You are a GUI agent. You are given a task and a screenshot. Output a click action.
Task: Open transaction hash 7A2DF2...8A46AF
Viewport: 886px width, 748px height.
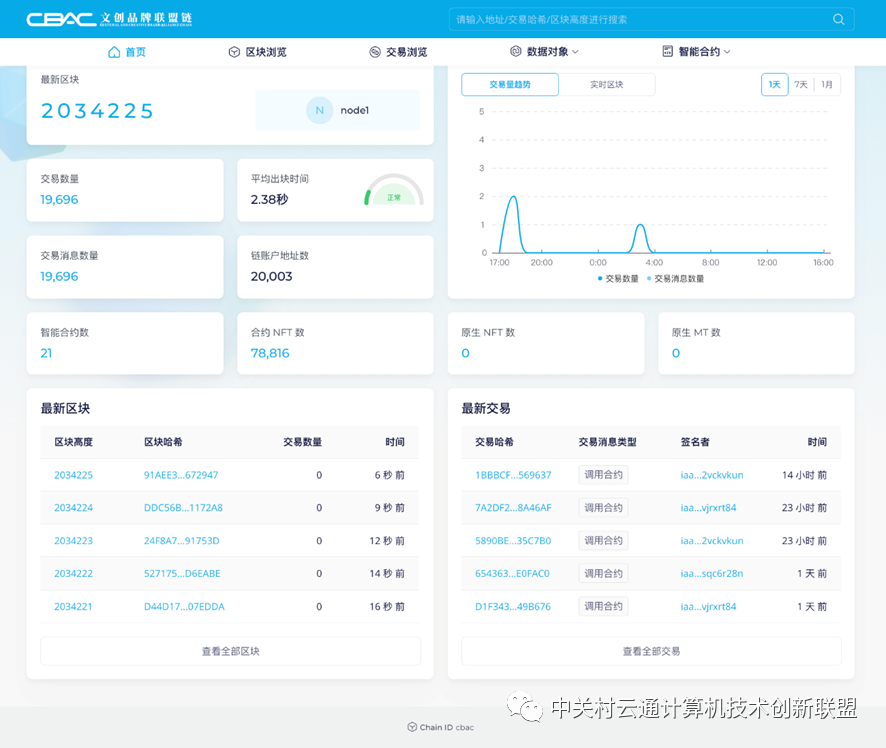pos(513,508)
